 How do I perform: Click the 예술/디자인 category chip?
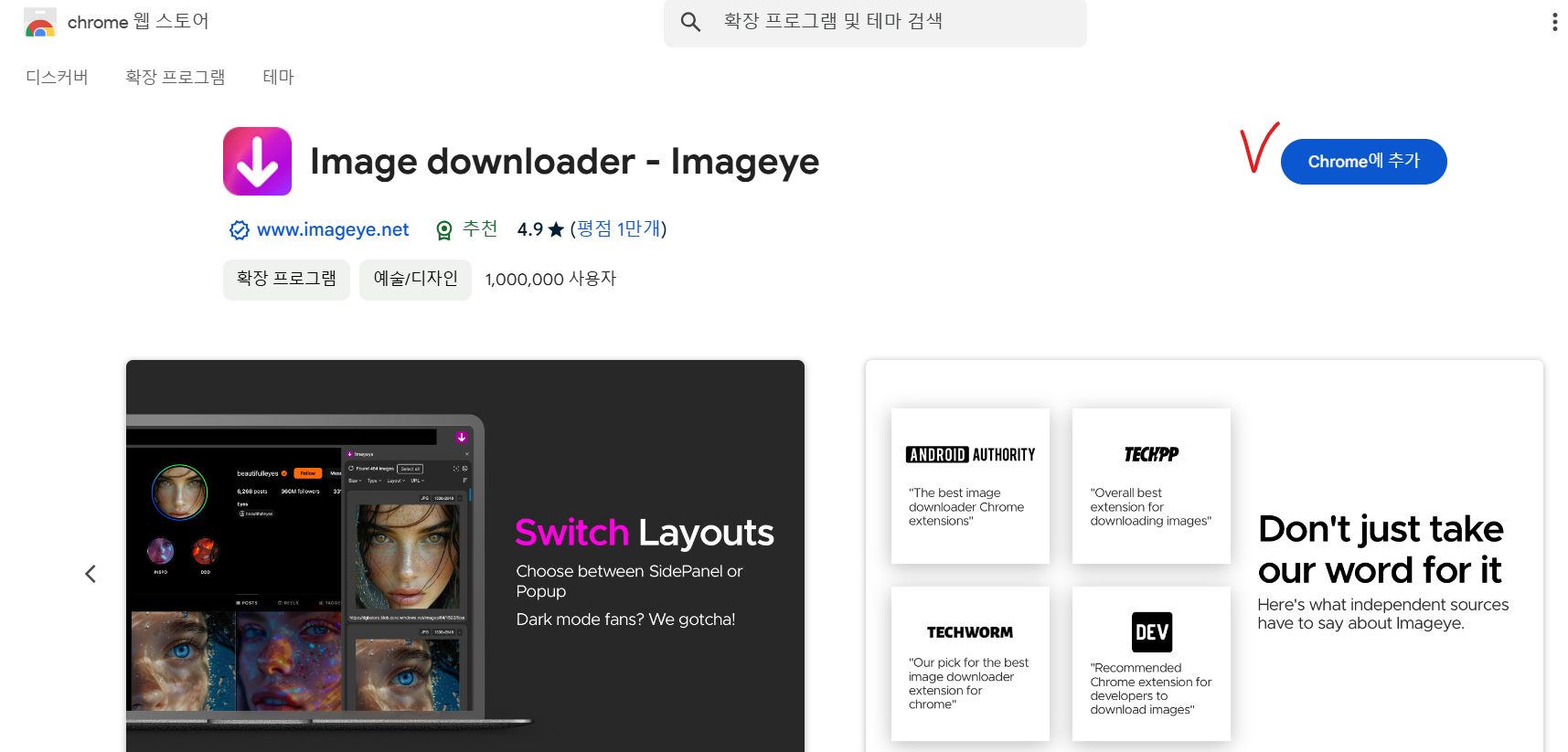(415, 279)
